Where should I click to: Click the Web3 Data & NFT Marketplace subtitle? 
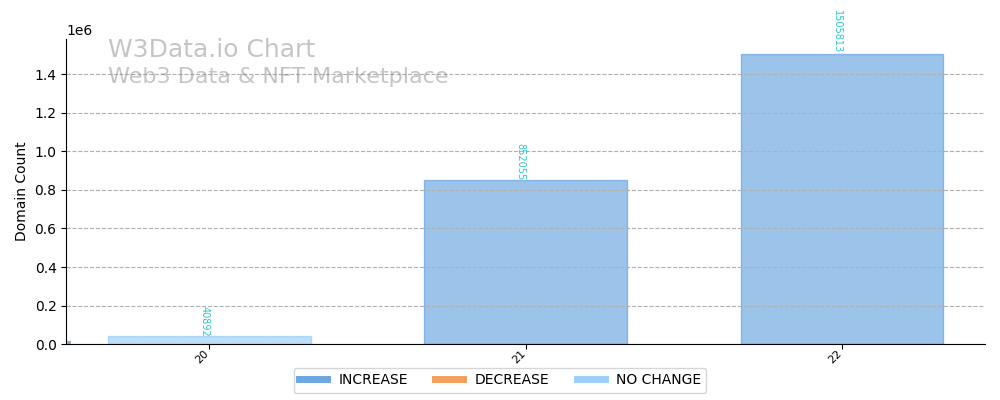[278, 76]
